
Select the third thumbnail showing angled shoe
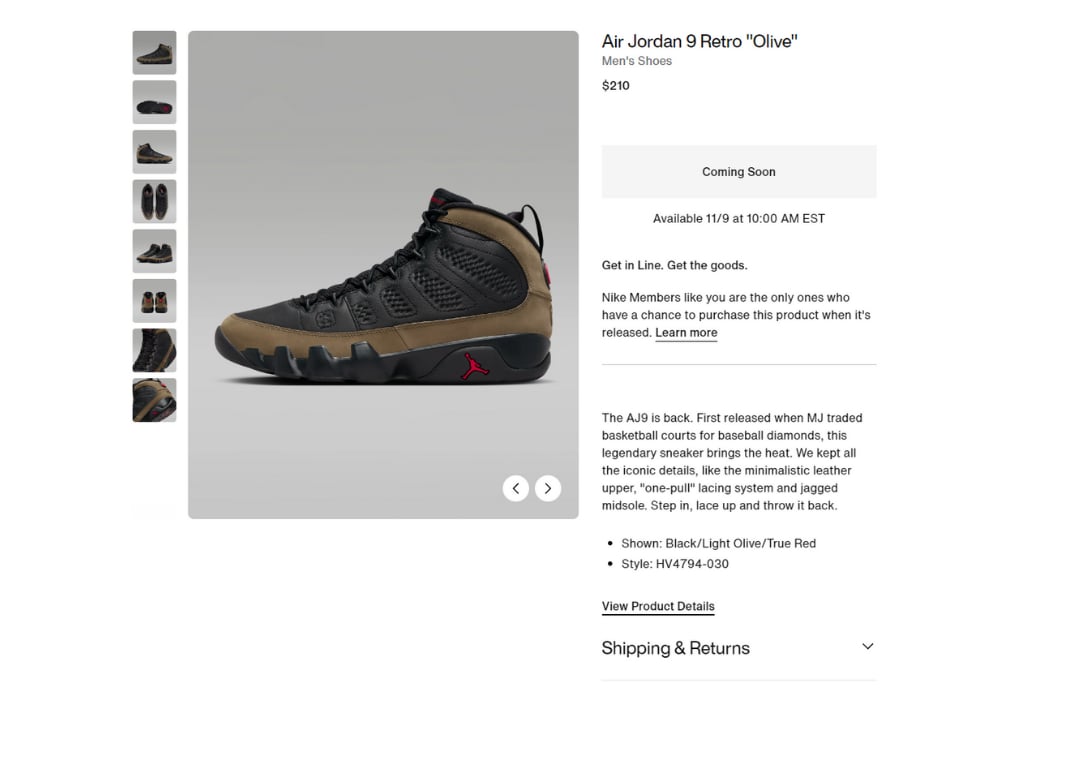pyautogui.click(x=154, y=152)
